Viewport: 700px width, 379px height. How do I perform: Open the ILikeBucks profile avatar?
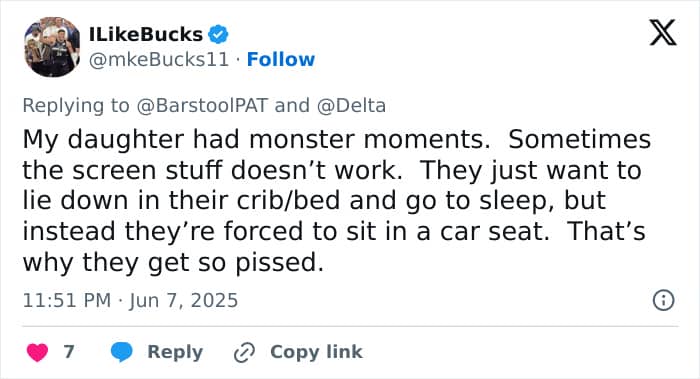pyautogui.click(x=52, y=47)
